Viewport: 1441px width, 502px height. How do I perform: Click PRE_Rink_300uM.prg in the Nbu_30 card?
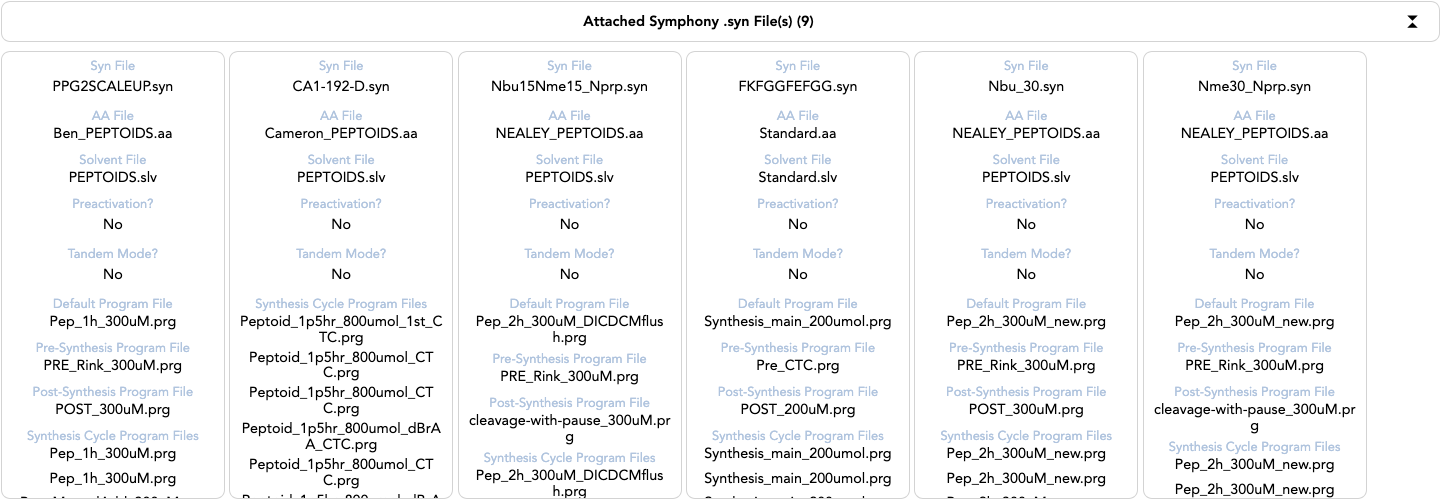tap(1026, 366)
